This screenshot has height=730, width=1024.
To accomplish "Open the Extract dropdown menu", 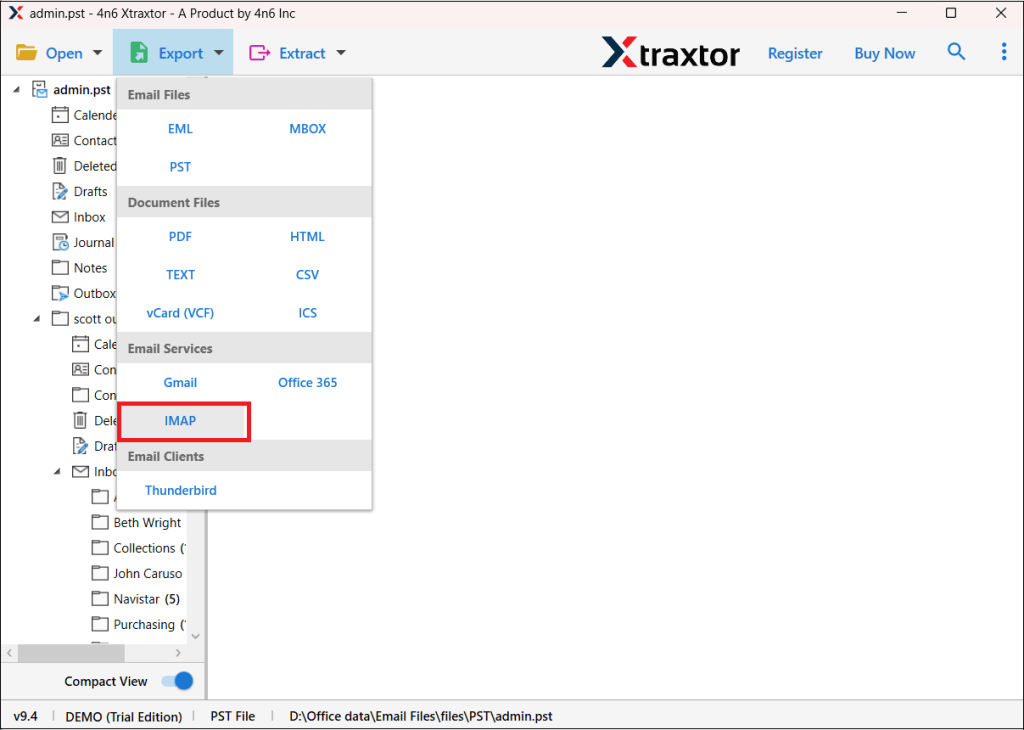I will pyautogui.click(x=297, y=51).
